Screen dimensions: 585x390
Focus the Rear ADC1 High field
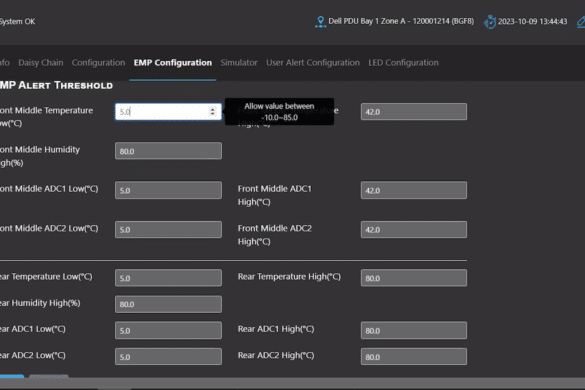click(x=414, y=330)
